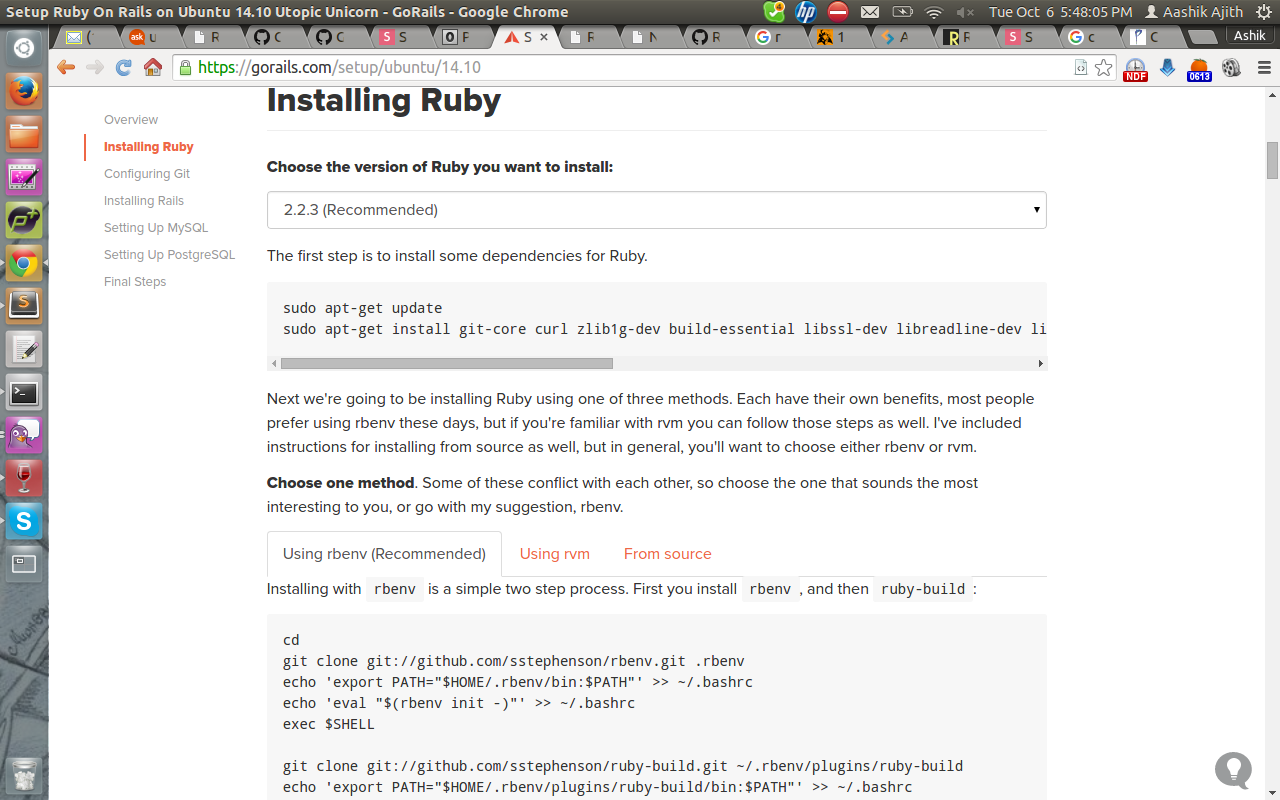The width and height of the screenshot is (1280, 800).
Task: Jump to Final Steps section
Action: coord(135,282)
